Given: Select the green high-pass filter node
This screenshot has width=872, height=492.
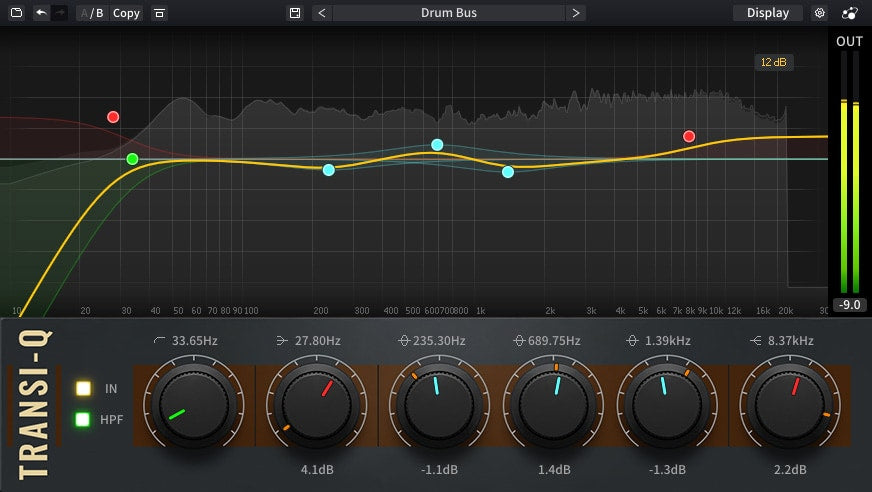Looking at the screenshot, I should click(132, 159).
